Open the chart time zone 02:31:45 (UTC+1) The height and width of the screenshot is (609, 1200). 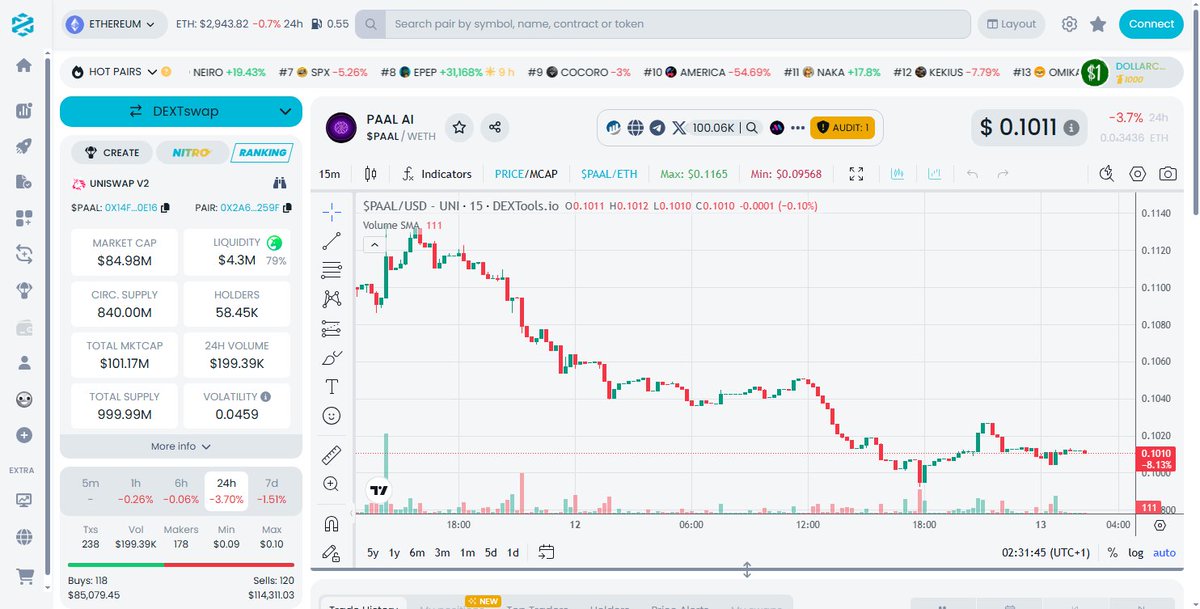pos(1047,552)
